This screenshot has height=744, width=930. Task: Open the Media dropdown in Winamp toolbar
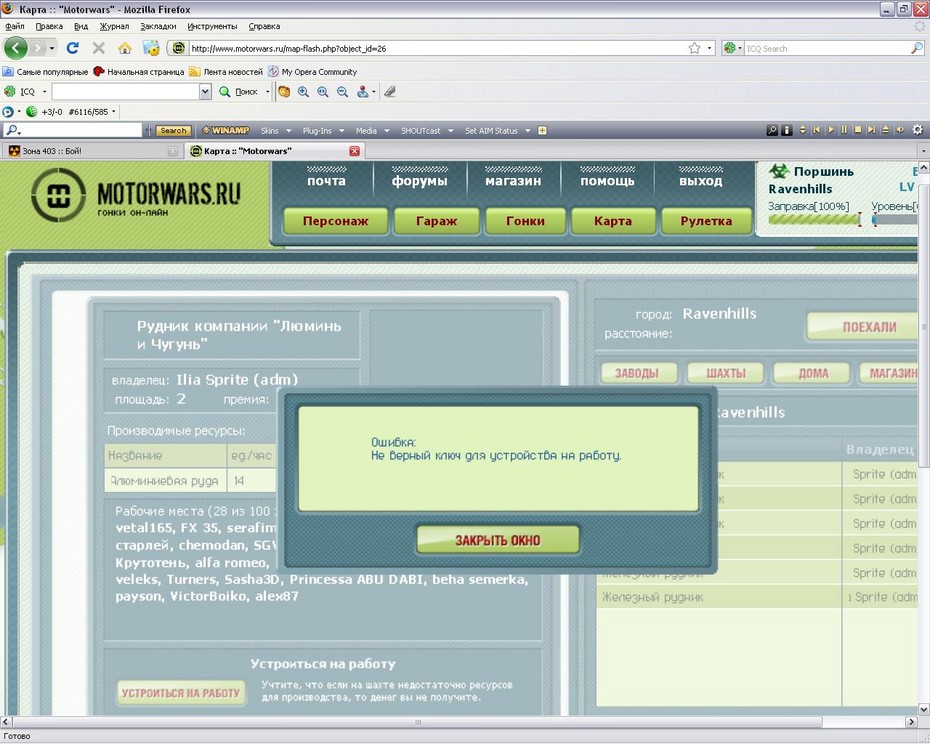pos(372,131)
